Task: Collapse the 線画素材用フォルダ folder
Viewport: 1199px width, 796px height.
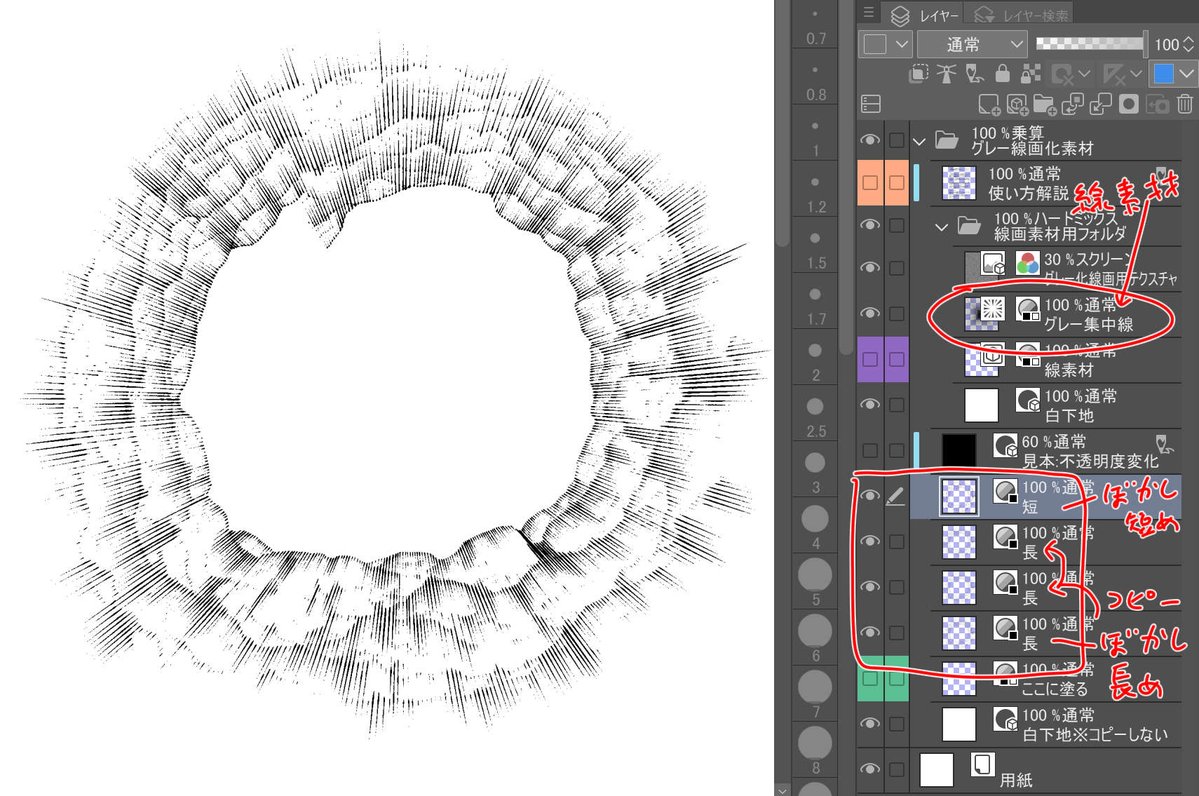Action: tap(942, 227)
